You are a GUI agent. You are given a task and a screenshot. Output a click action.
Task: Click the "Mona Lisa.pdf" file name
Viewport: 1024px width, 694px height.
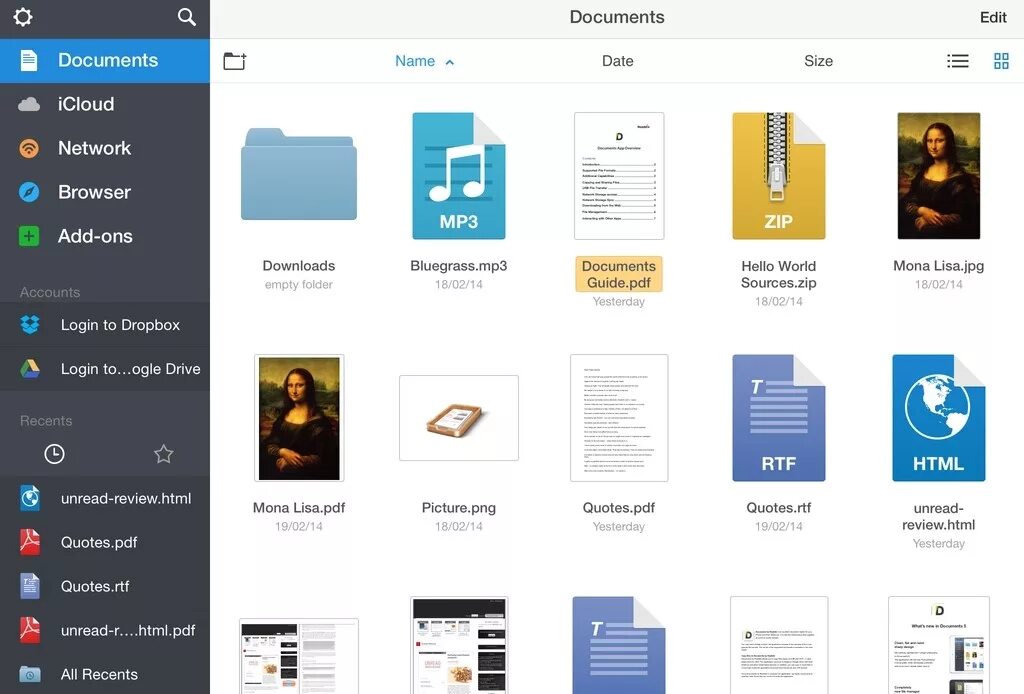298,507
